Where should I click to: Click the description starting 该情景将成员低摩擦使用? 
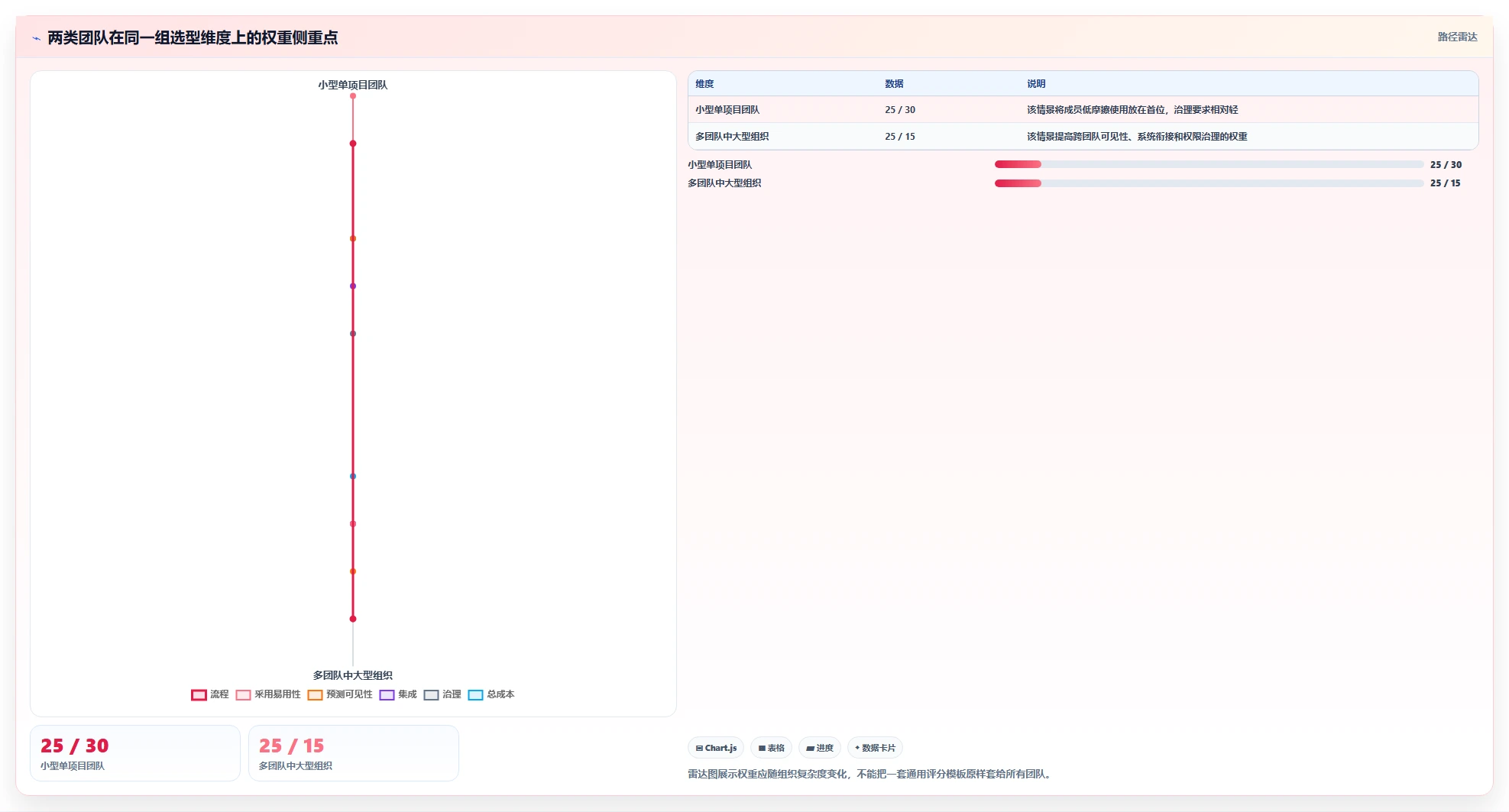click(x=1132, y=110)
